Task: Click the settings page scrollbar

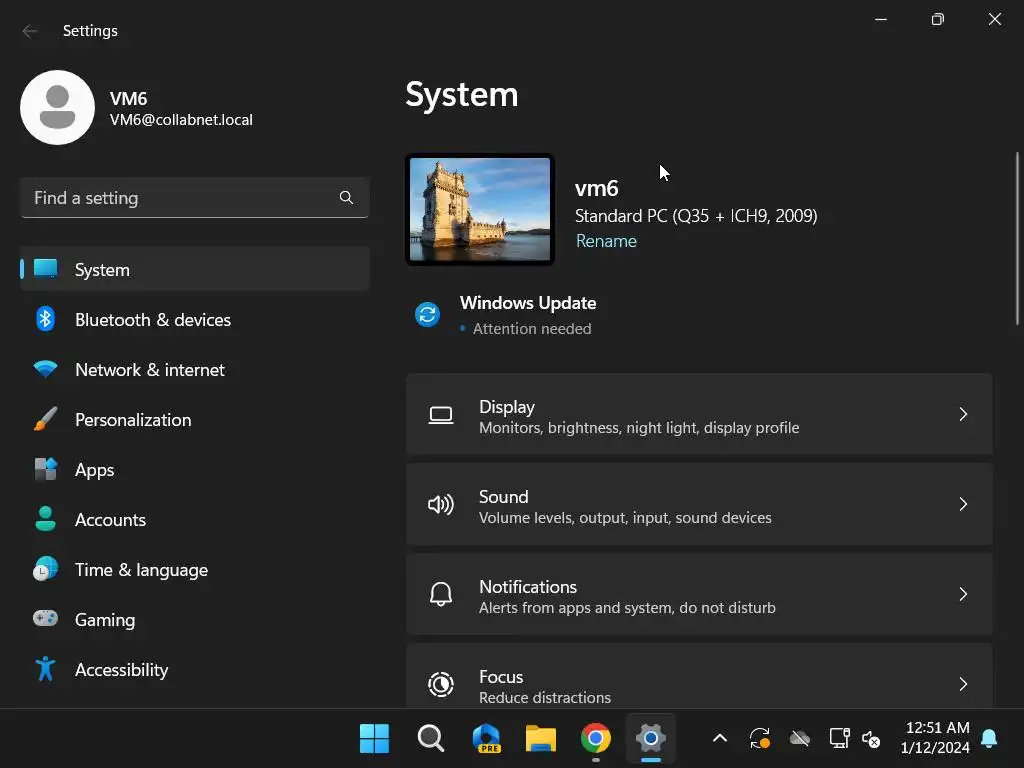Action: pyautogui.click(x=1017, y=238)
